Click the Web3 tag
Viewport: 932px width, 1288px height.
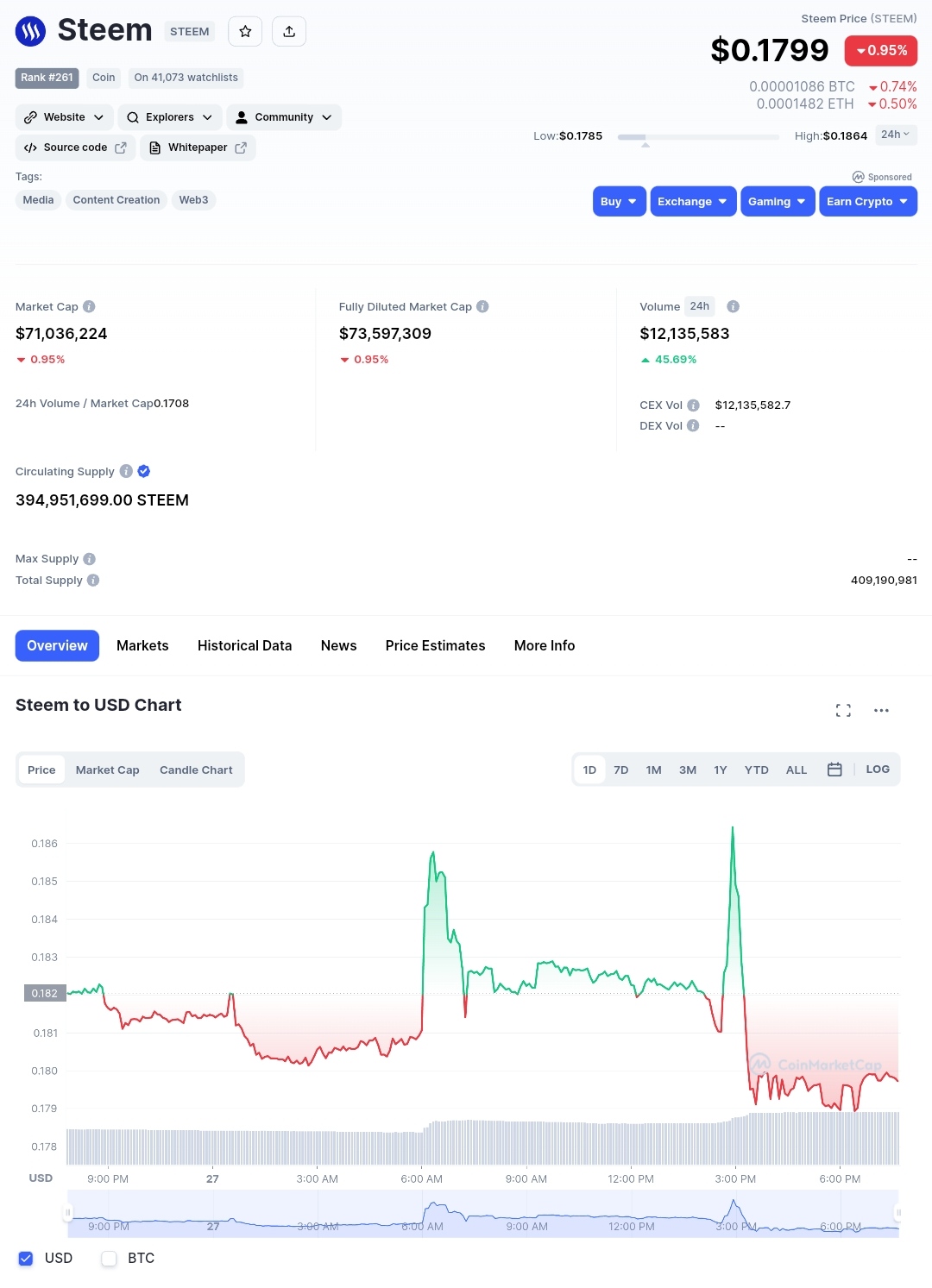point(193,200)
